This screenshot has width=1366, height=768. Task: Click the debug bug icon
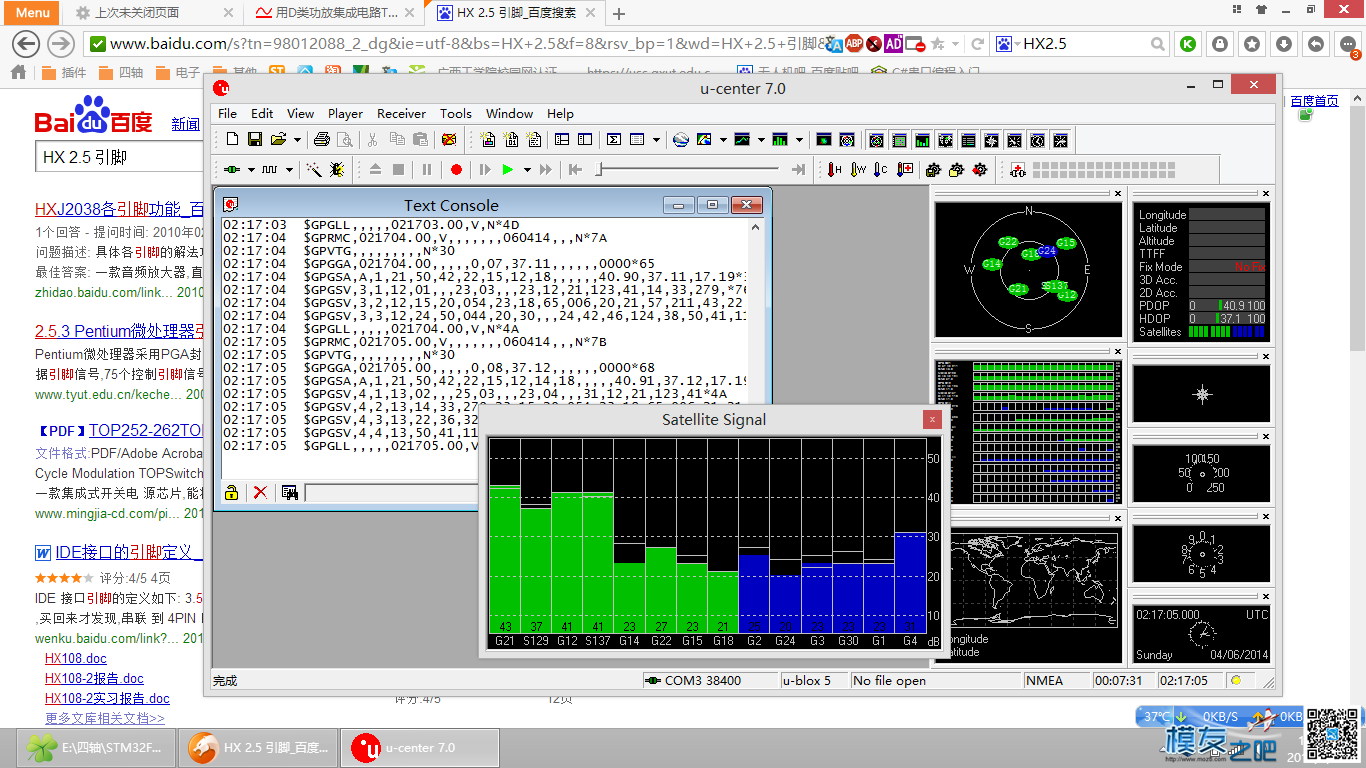[x=337, y=170]
